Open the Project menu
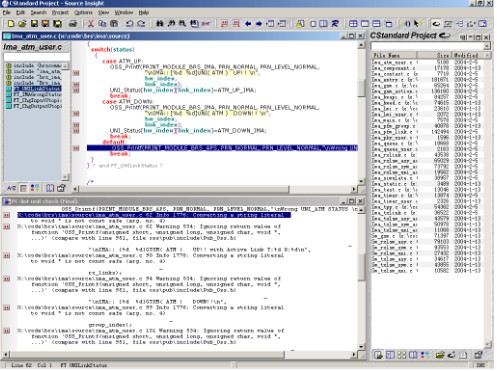Image resolution: width=497 pixels, height=371 pixels. pyautogui.click(x=60, y=12)
